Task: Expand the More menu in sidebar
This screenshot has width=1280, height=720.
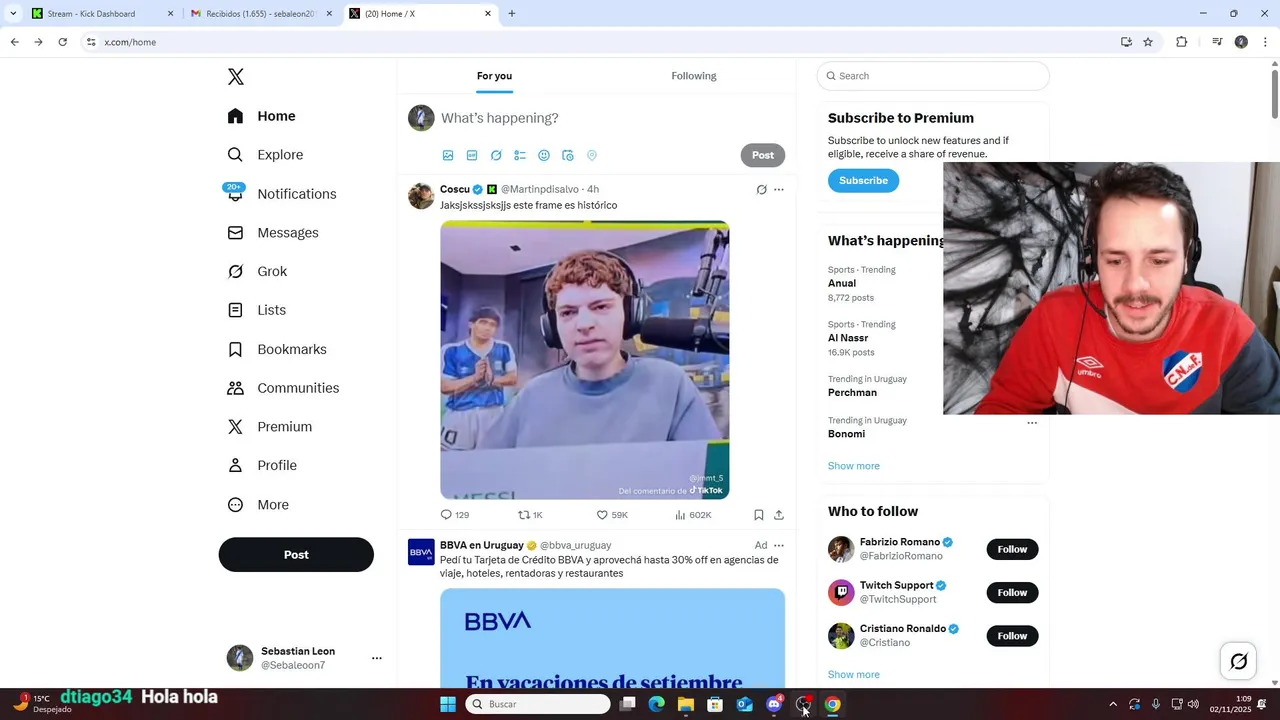Action: [x=258, y=505]
